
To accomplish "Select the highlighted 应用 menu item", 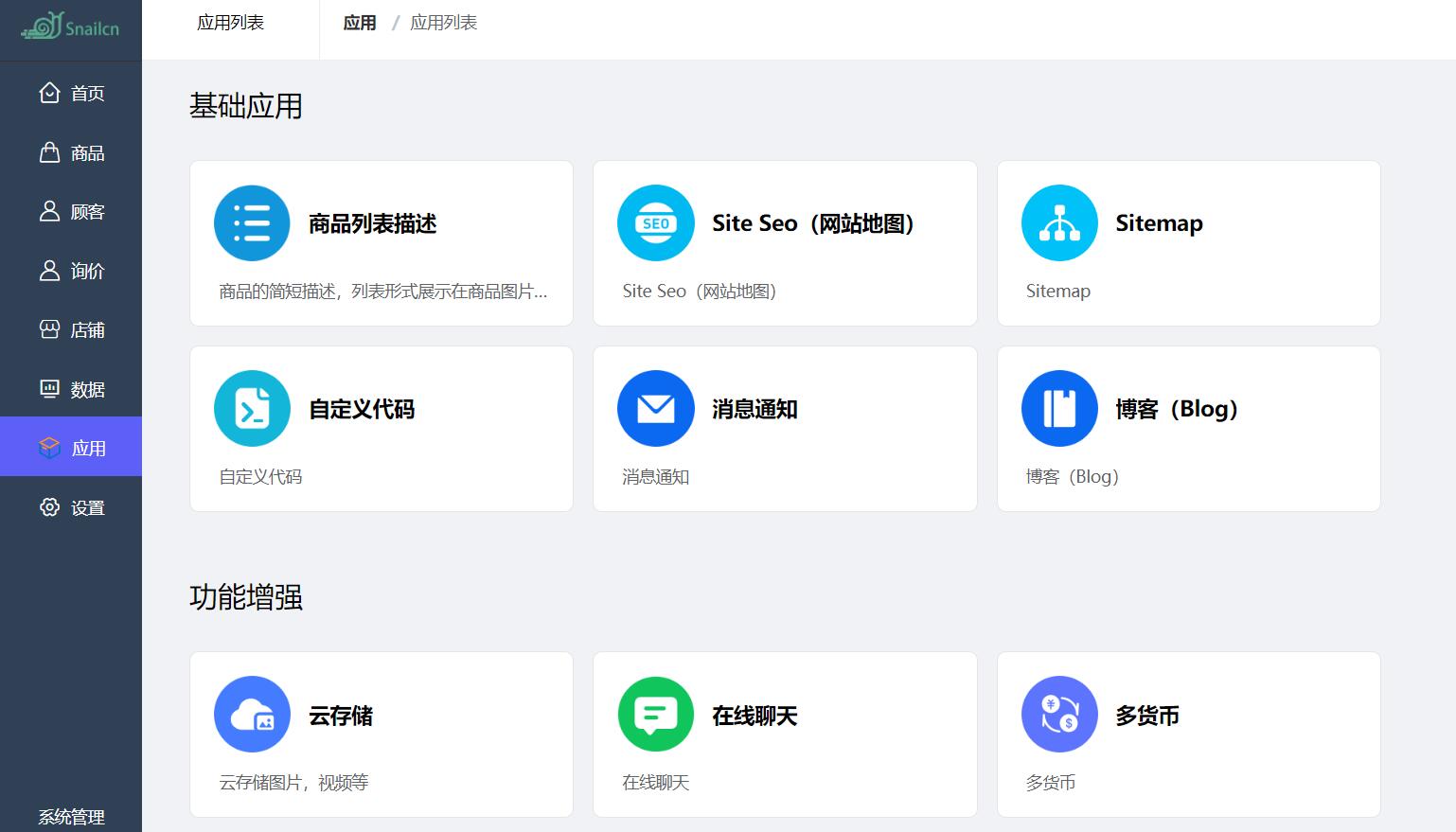I will (x=71, y=447).
